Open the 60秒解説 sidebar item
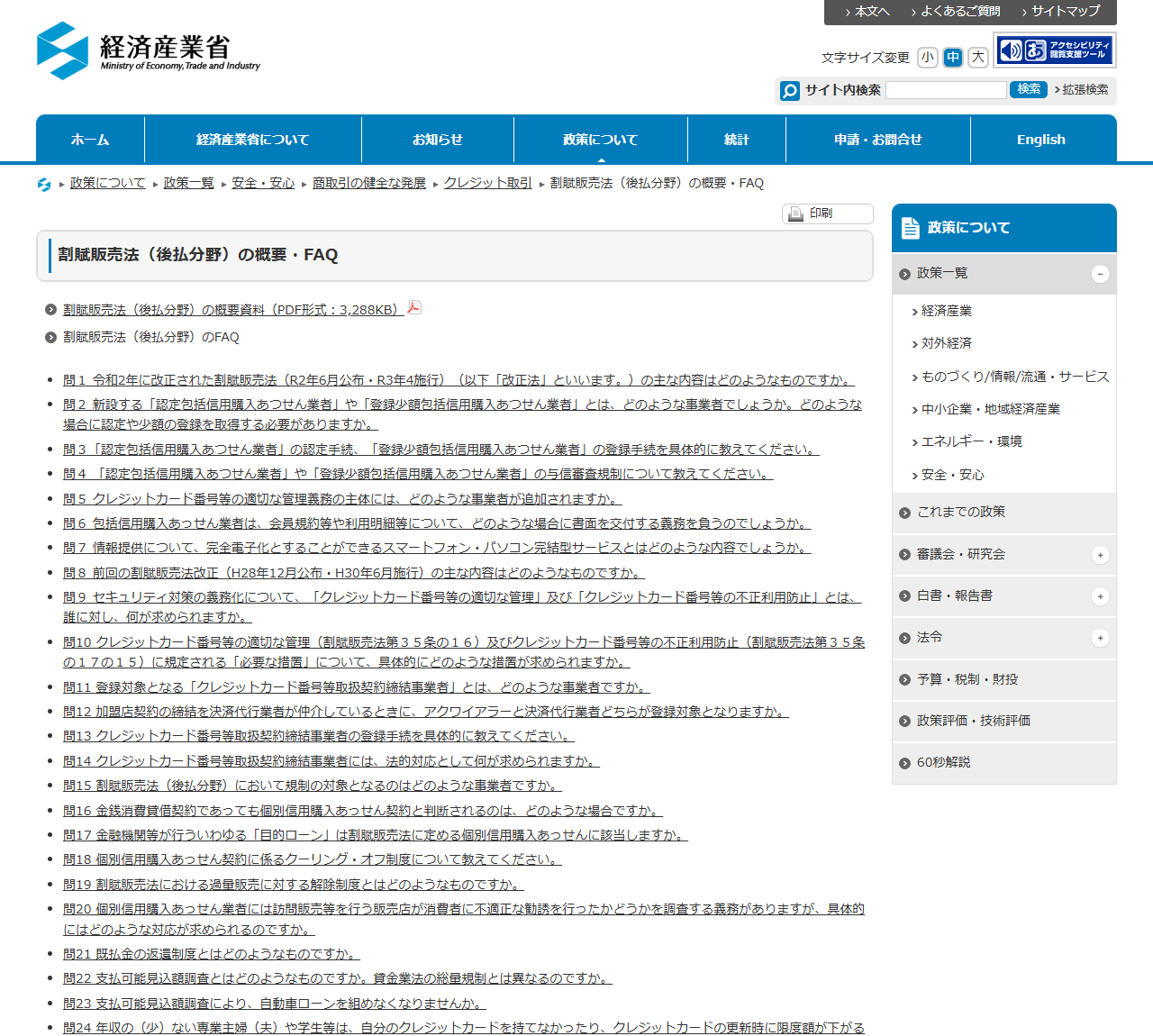 [x=1004, y=762]
